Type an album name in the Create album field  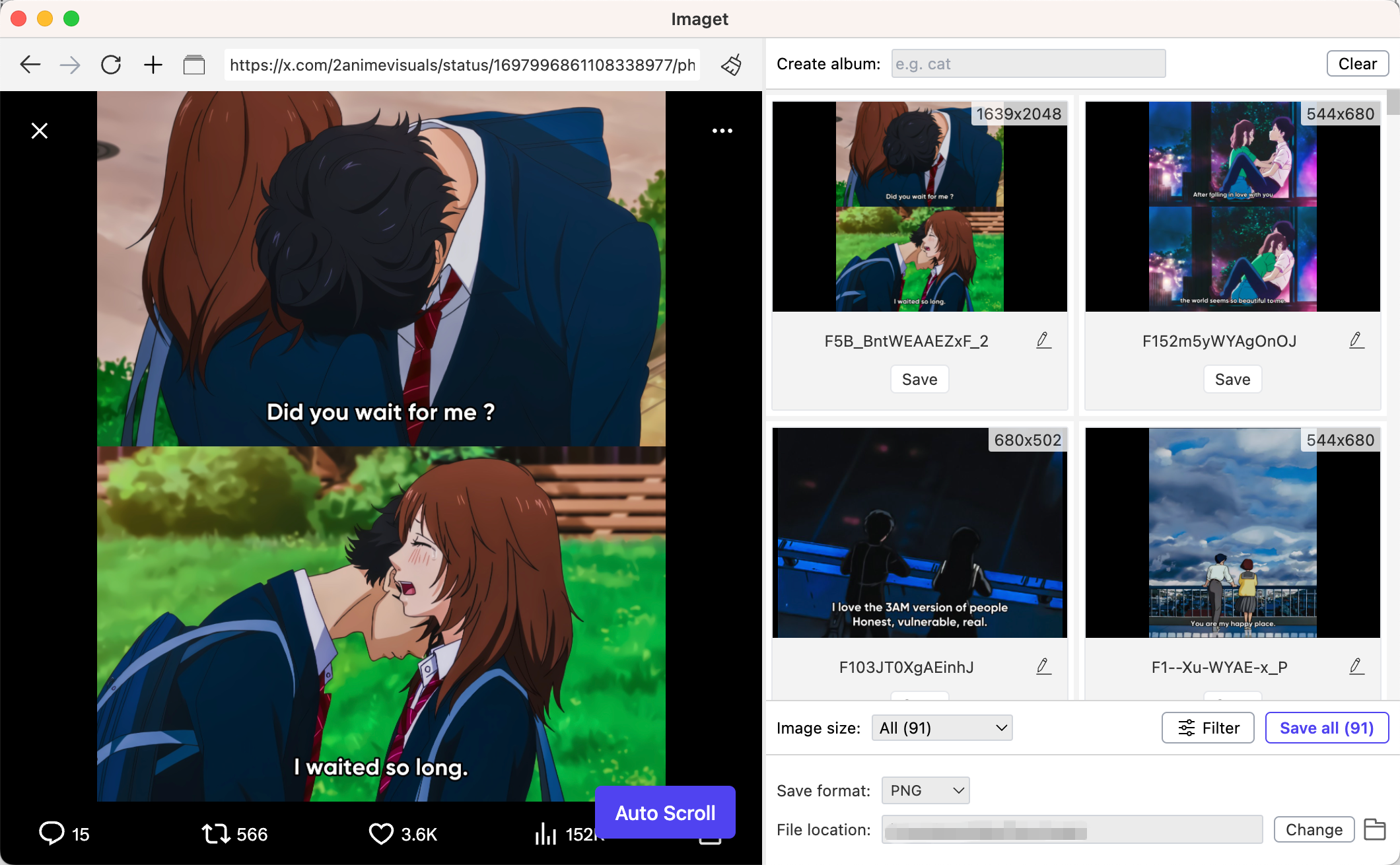coord(1028,63)
